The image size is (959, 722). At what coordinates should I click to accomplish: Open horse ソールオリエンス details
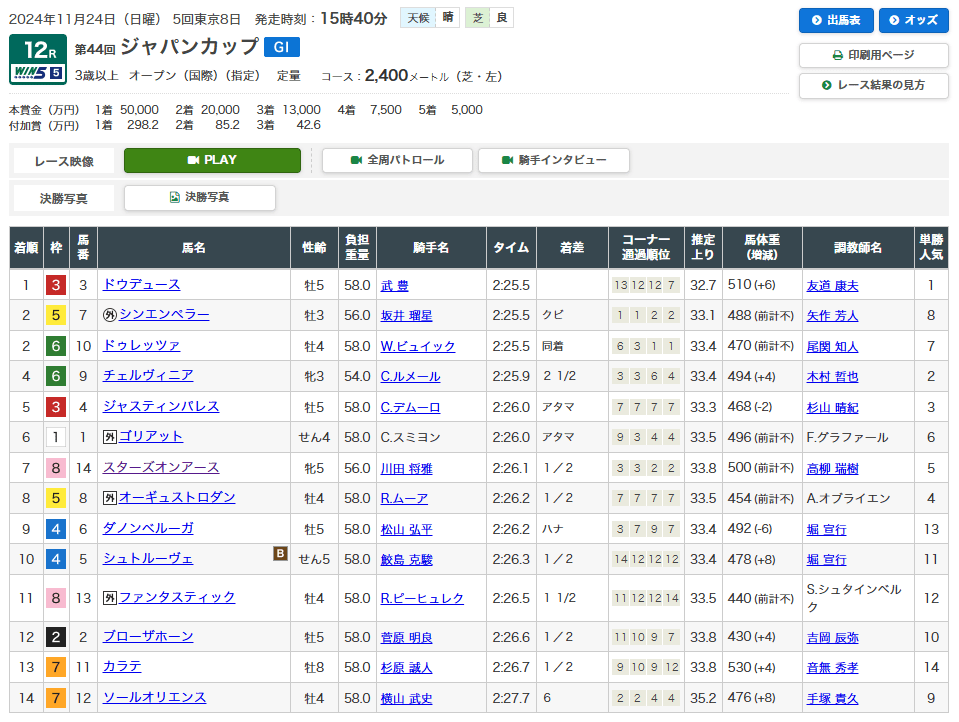point(154,698)
